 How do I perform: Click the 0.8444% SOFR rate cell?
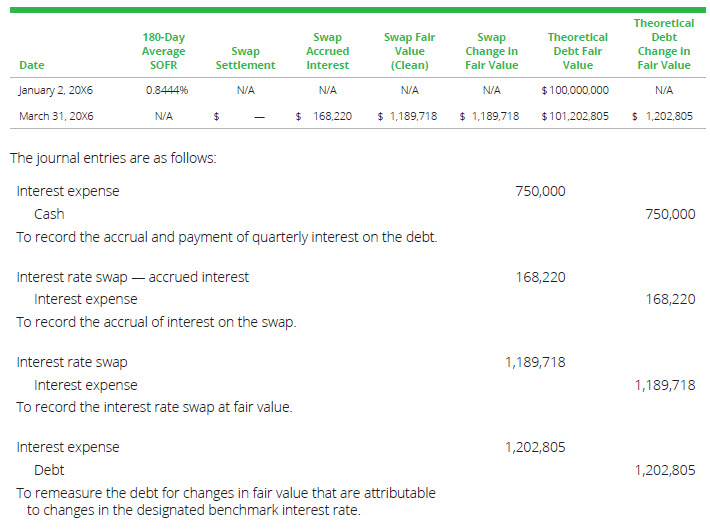[163, 89]
